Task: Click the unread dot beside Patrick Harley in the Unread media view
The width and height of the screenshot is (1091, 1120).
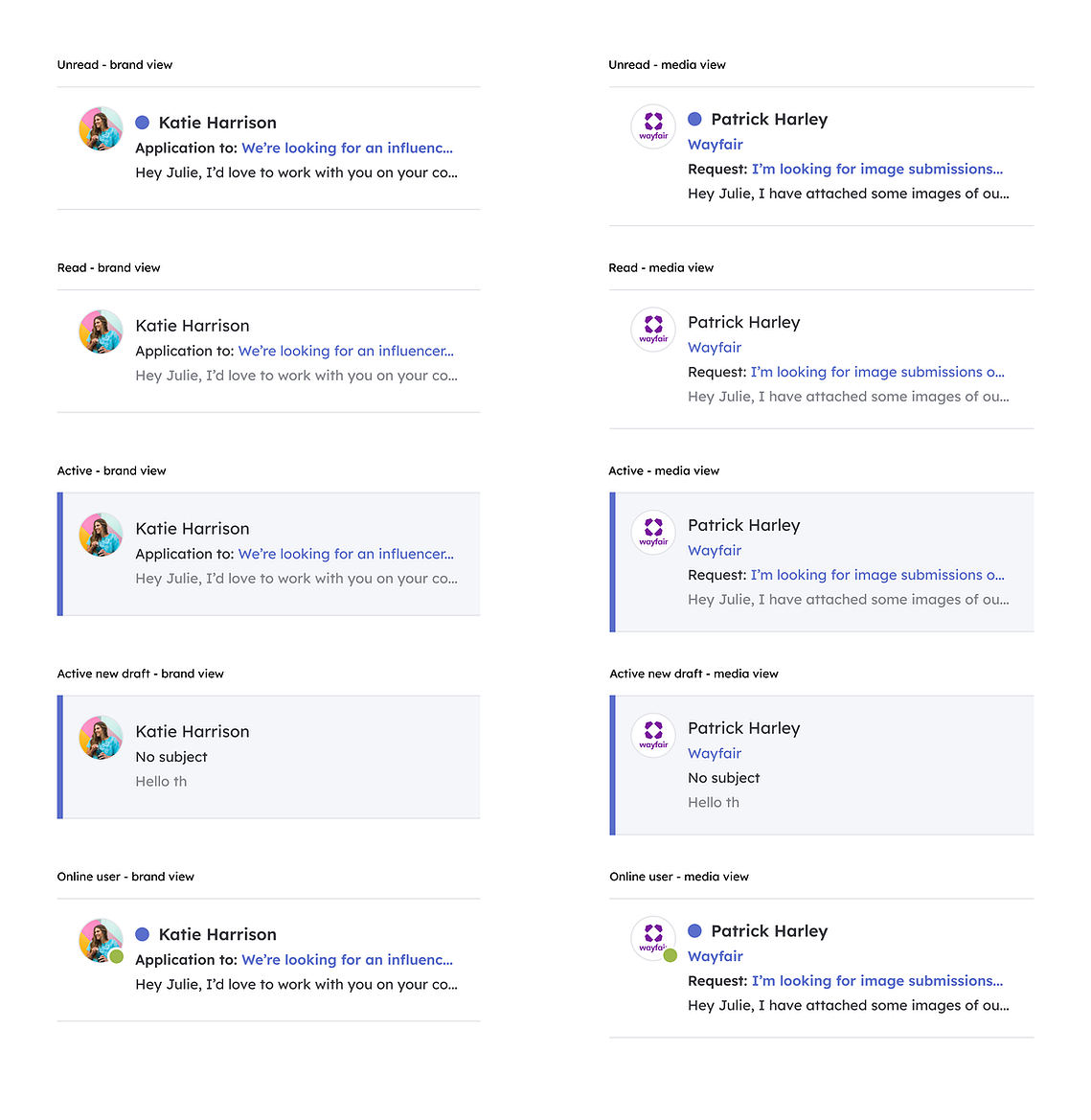Action: click(x=694, y=120)
